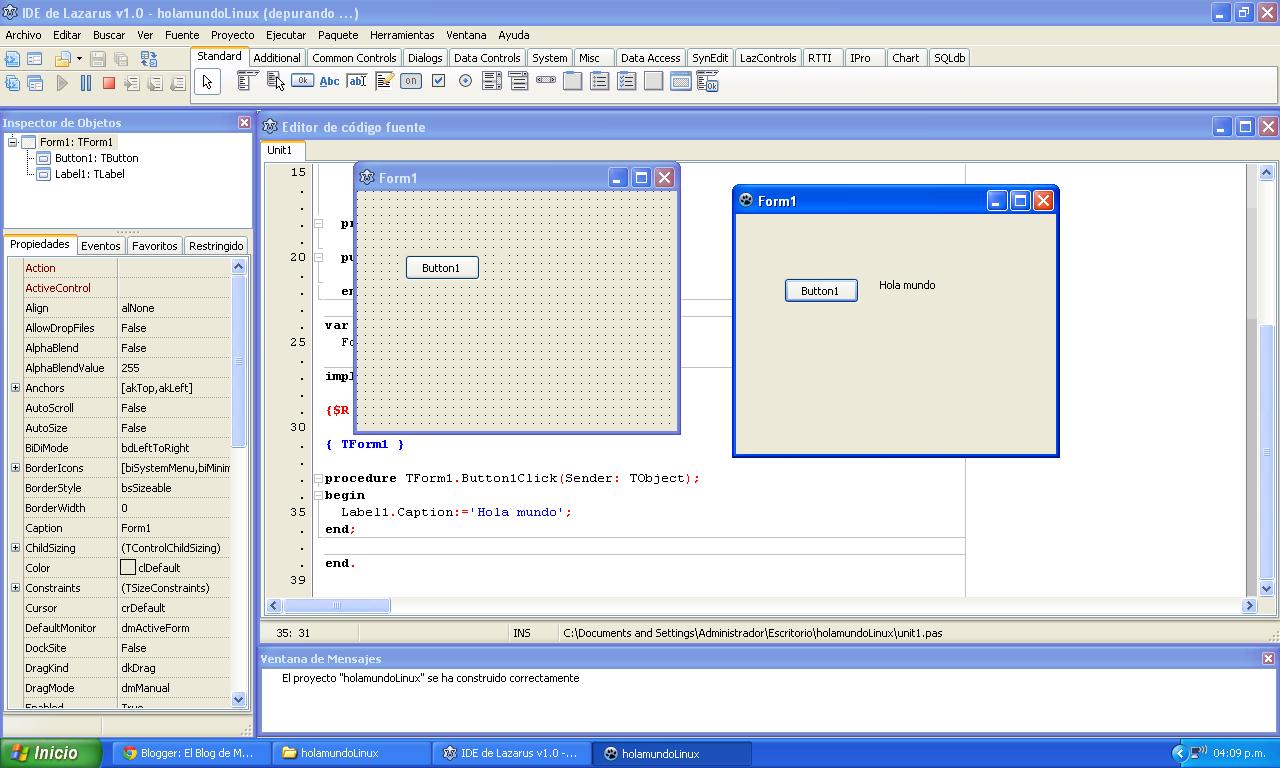Open the Inicio start menu

(51, 753)
